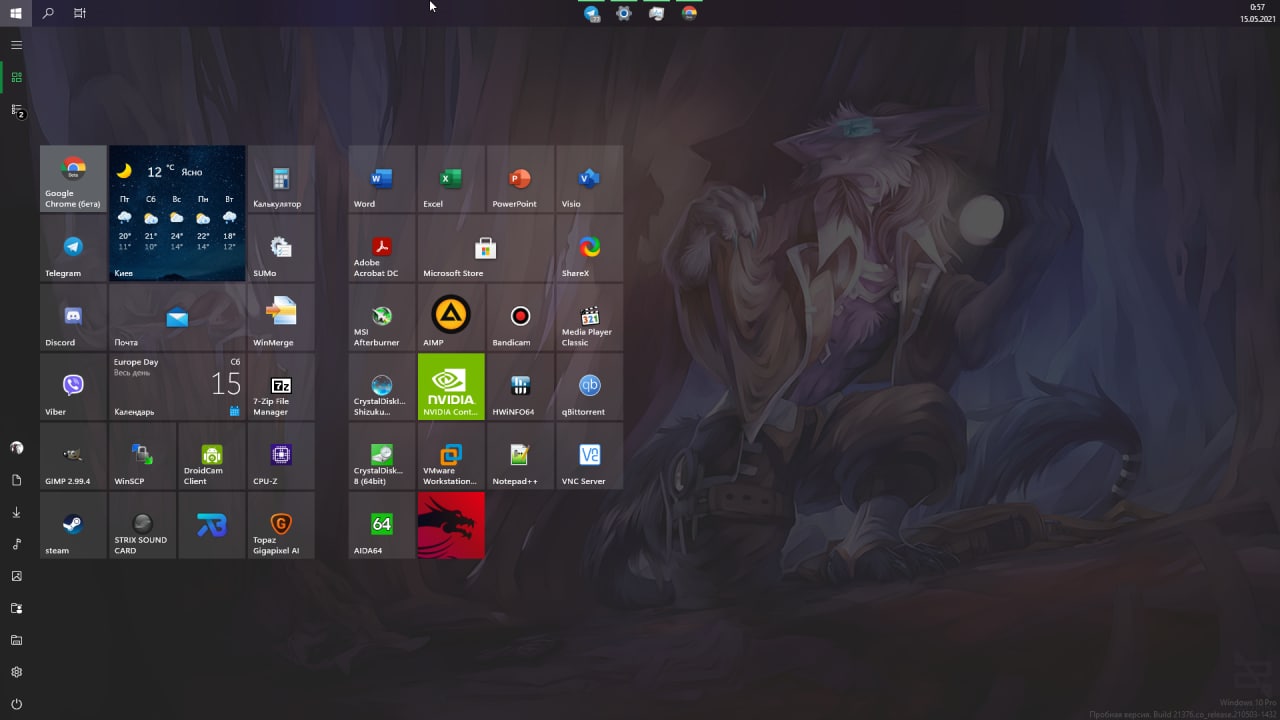
Task: Launch the AIMP tile
Action: pos(451,317)
